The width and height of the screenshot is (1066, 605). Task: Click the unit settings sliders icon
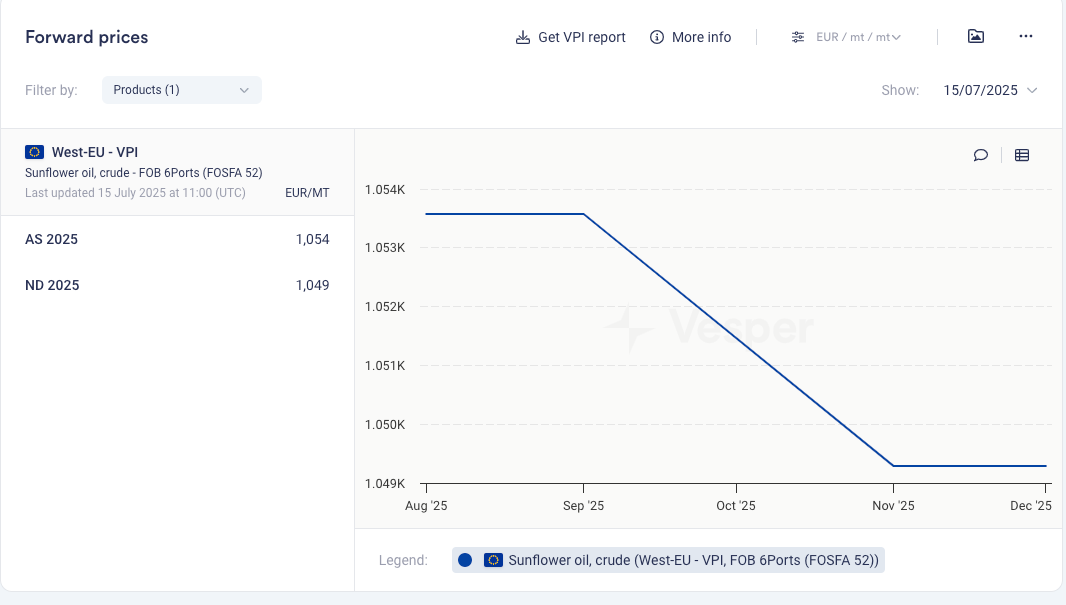(x=797, y=37)
